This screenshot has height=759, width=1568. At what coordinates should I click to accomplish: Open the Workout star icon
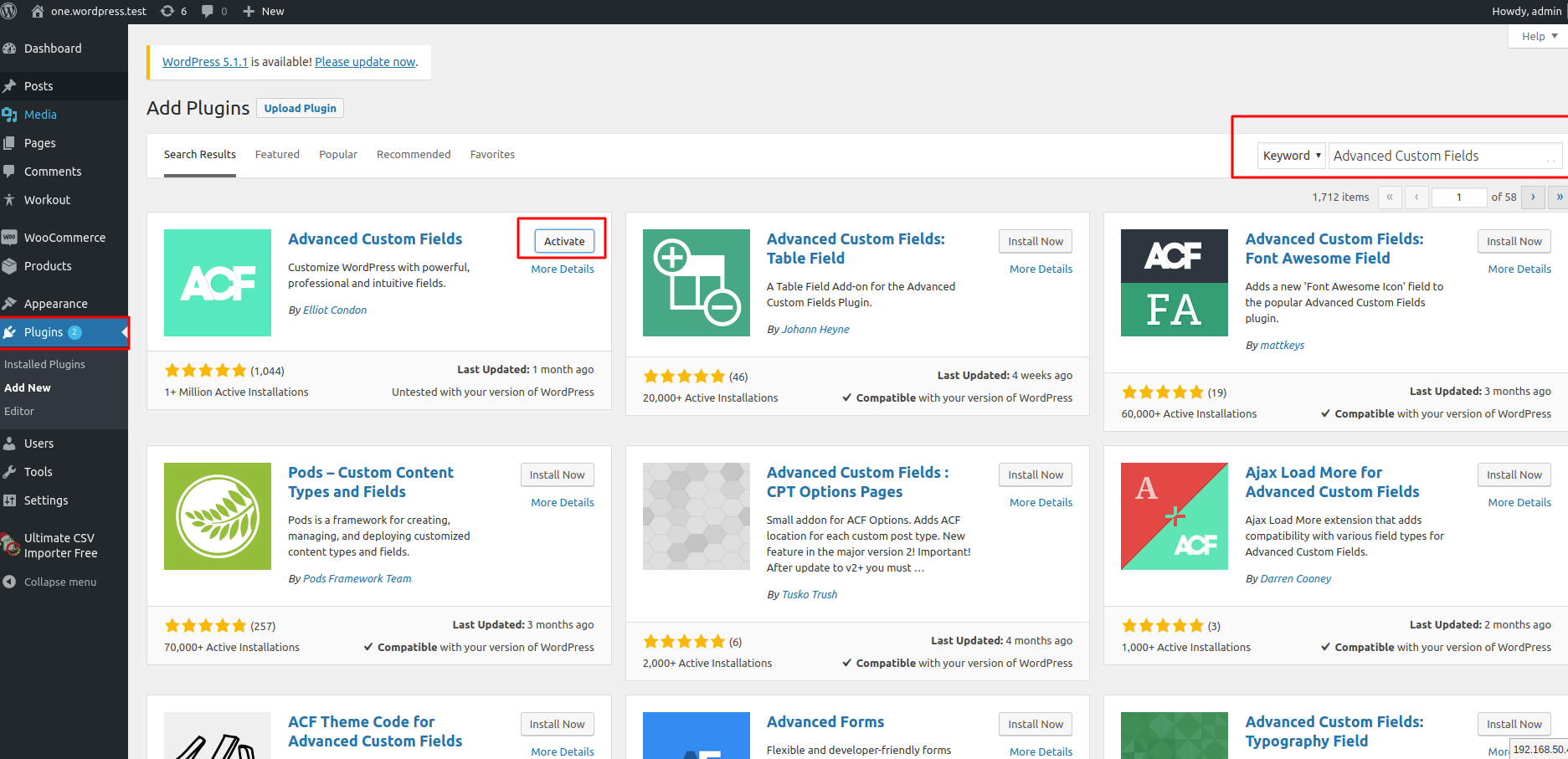(9, 200)
